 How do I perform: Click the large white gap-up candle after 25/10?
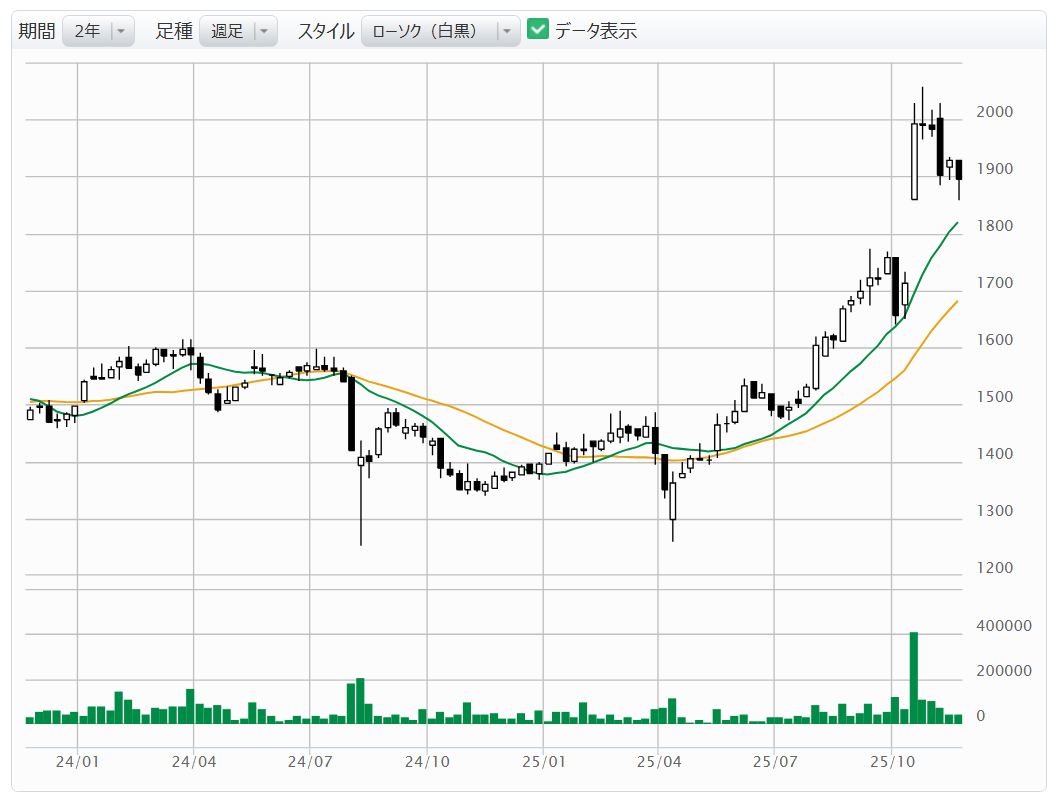coord(914,161)
